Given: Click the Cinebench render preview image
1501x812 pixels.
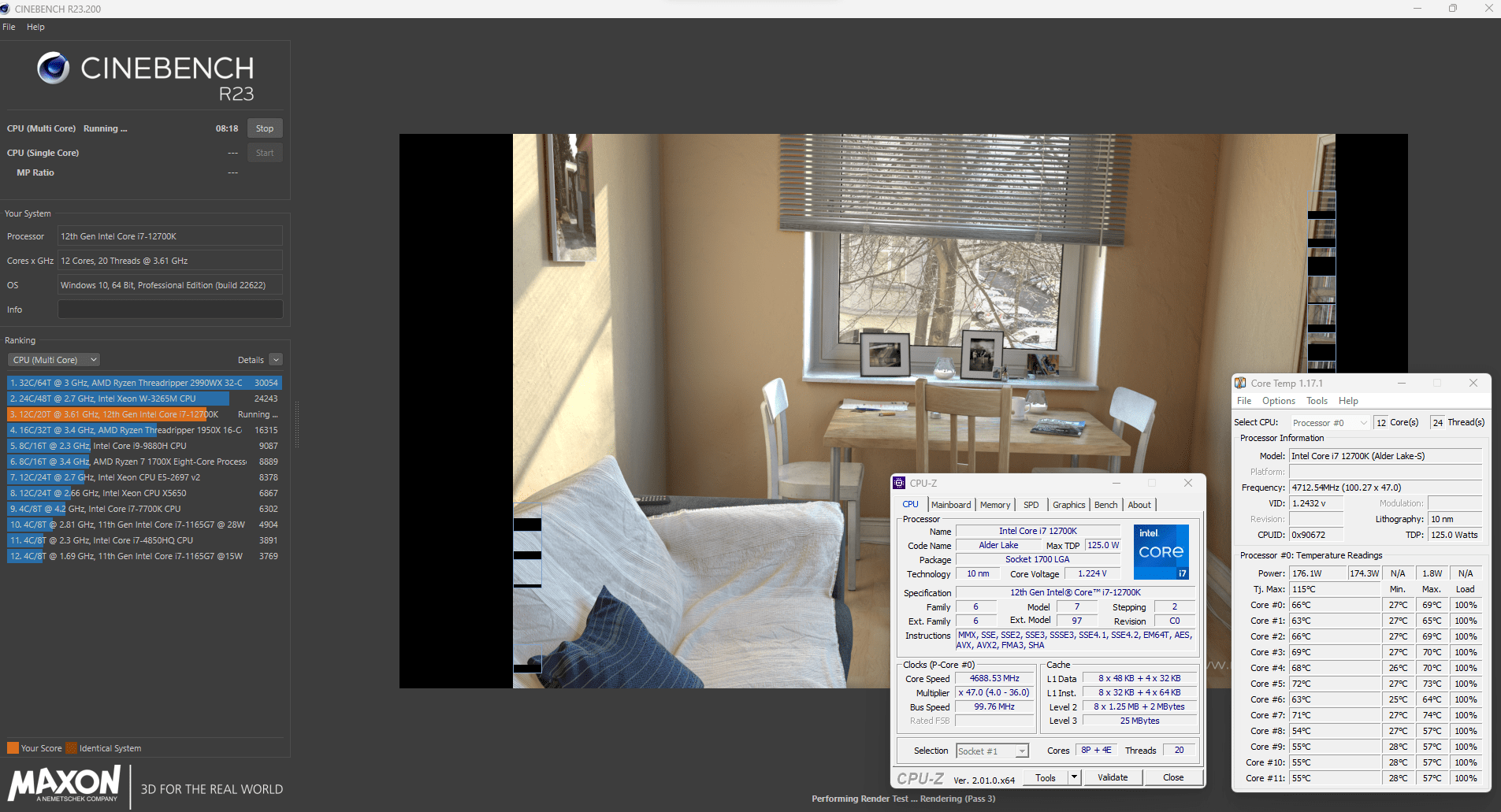Looking at the screenshot, I should [x=903, y=410].
